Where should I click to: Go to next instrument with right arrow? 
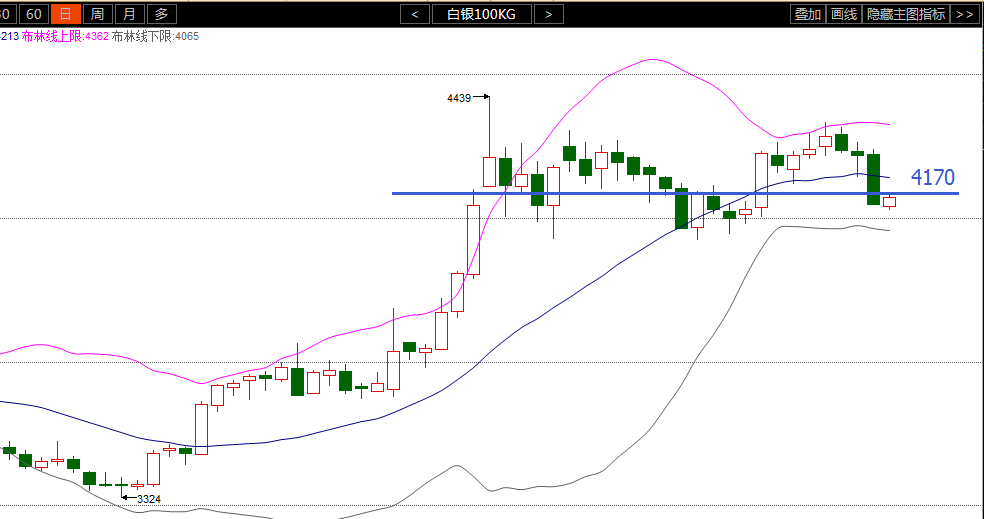point(547,14)
